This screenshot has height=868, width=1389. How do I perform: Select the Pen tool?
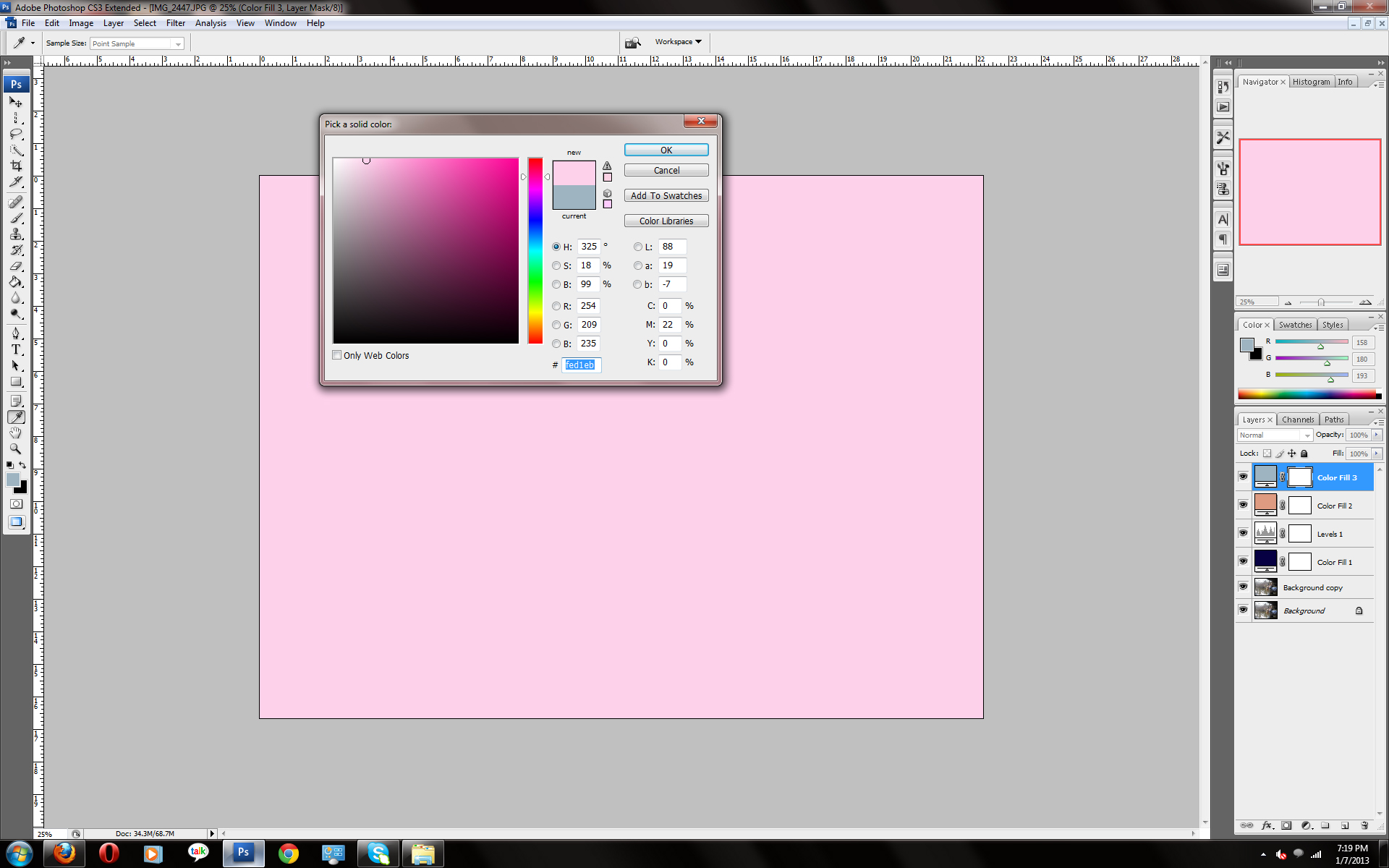tap(16, 333)
